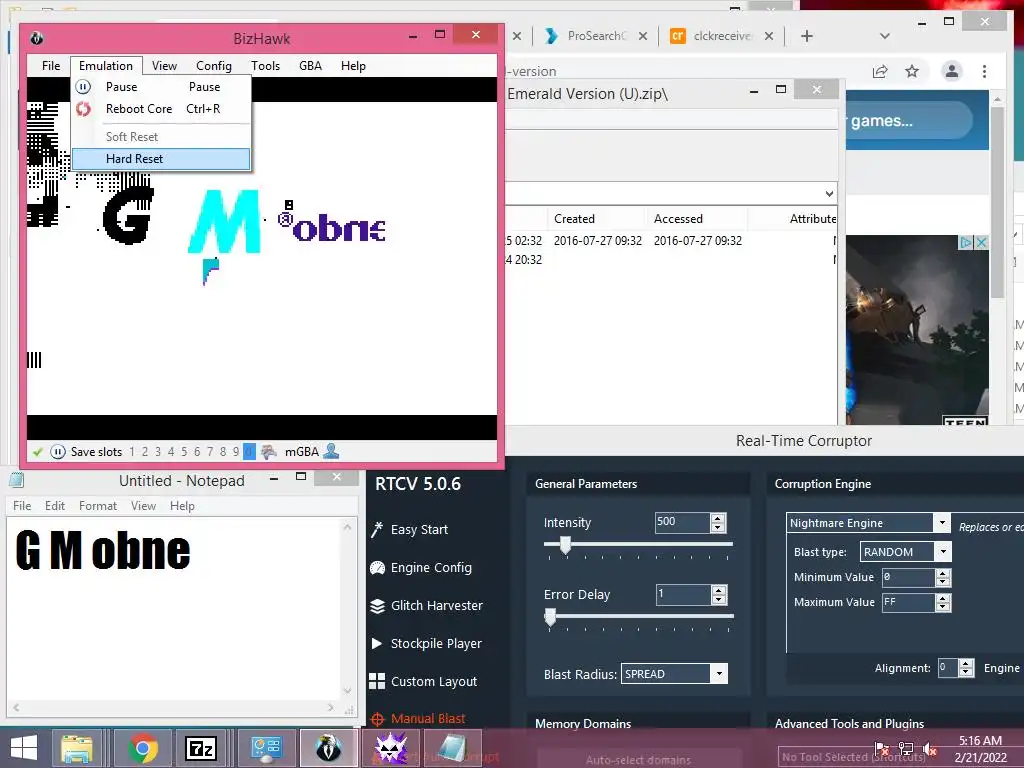
Task: Open Nightmare Engine selection dropdown
Action: pos(942,522)
